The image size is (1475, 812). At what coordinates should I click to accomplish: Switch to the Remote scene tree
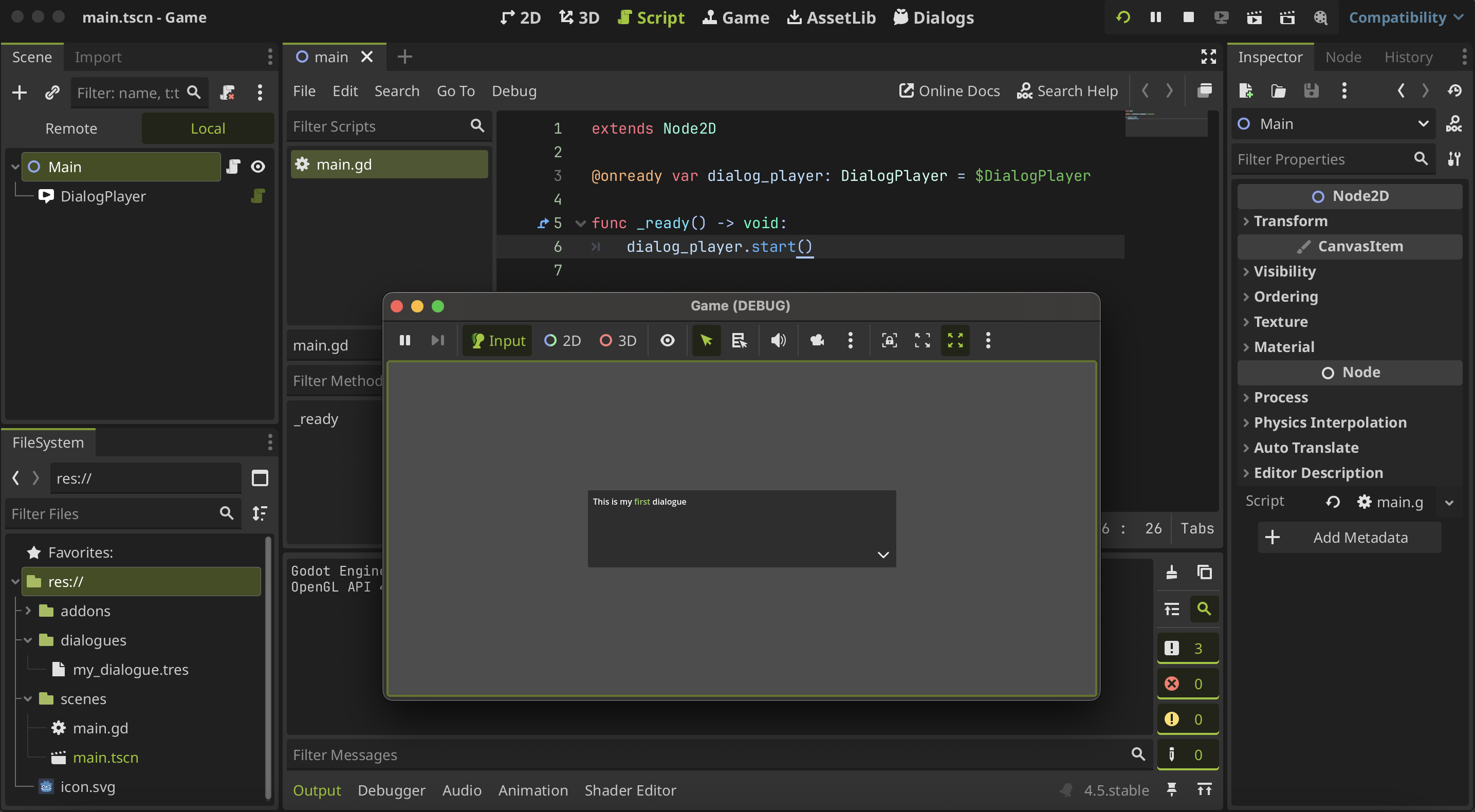[70, 128]
